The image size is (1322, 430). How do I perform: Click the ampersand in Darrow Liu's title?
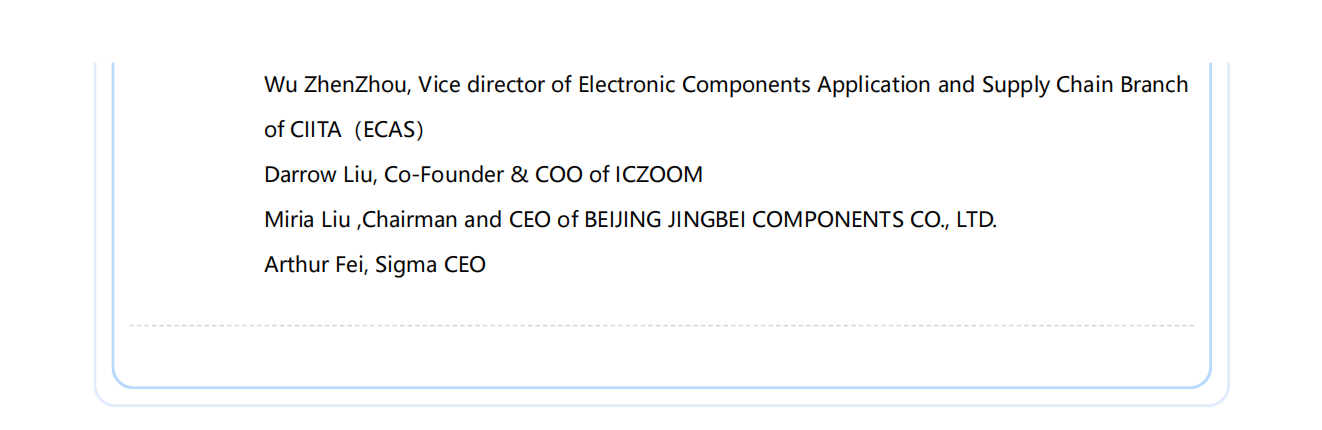click(x=519, y=175)
